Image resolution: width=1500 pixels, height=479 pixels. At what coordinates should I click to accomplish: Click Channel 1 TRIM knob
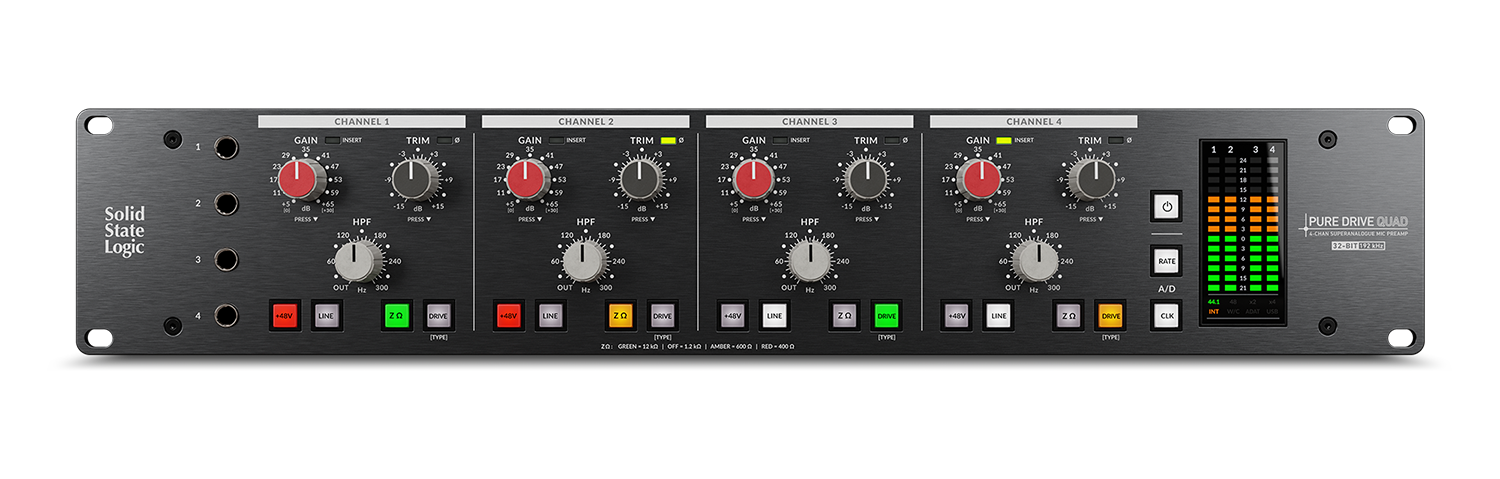pos(412,180)
